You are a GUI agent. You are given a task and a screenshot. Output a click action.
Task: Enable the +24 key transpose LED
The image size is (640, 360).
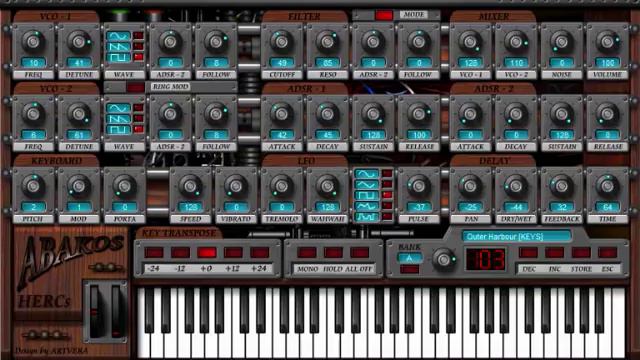[260, 252]
